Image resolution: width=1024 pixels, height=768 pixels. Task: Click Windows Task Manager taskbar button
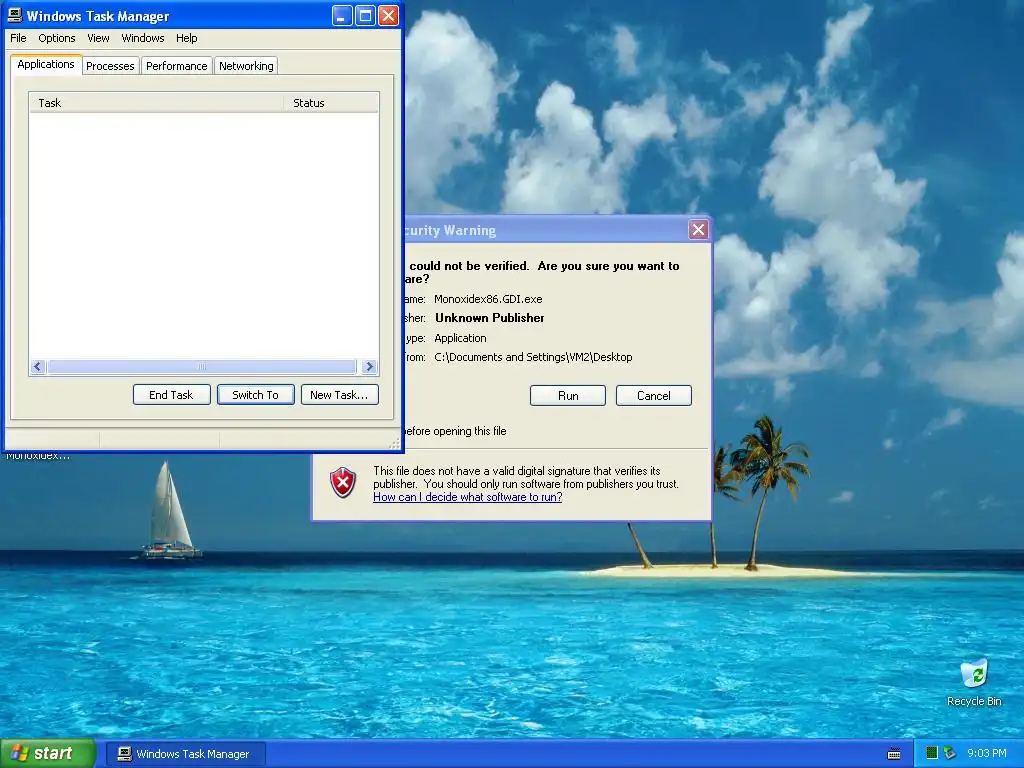click(186, 754)
